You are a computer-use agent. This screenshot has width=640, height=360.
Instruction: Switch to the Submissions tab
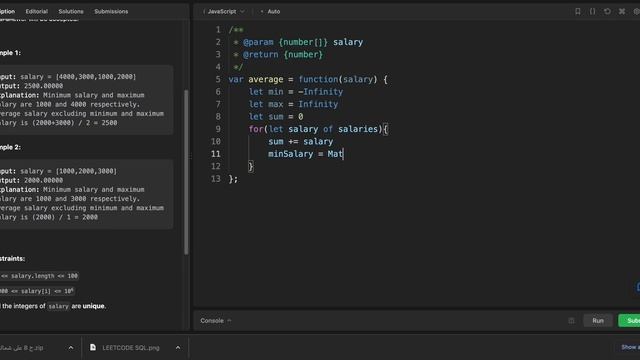[111, 11]
